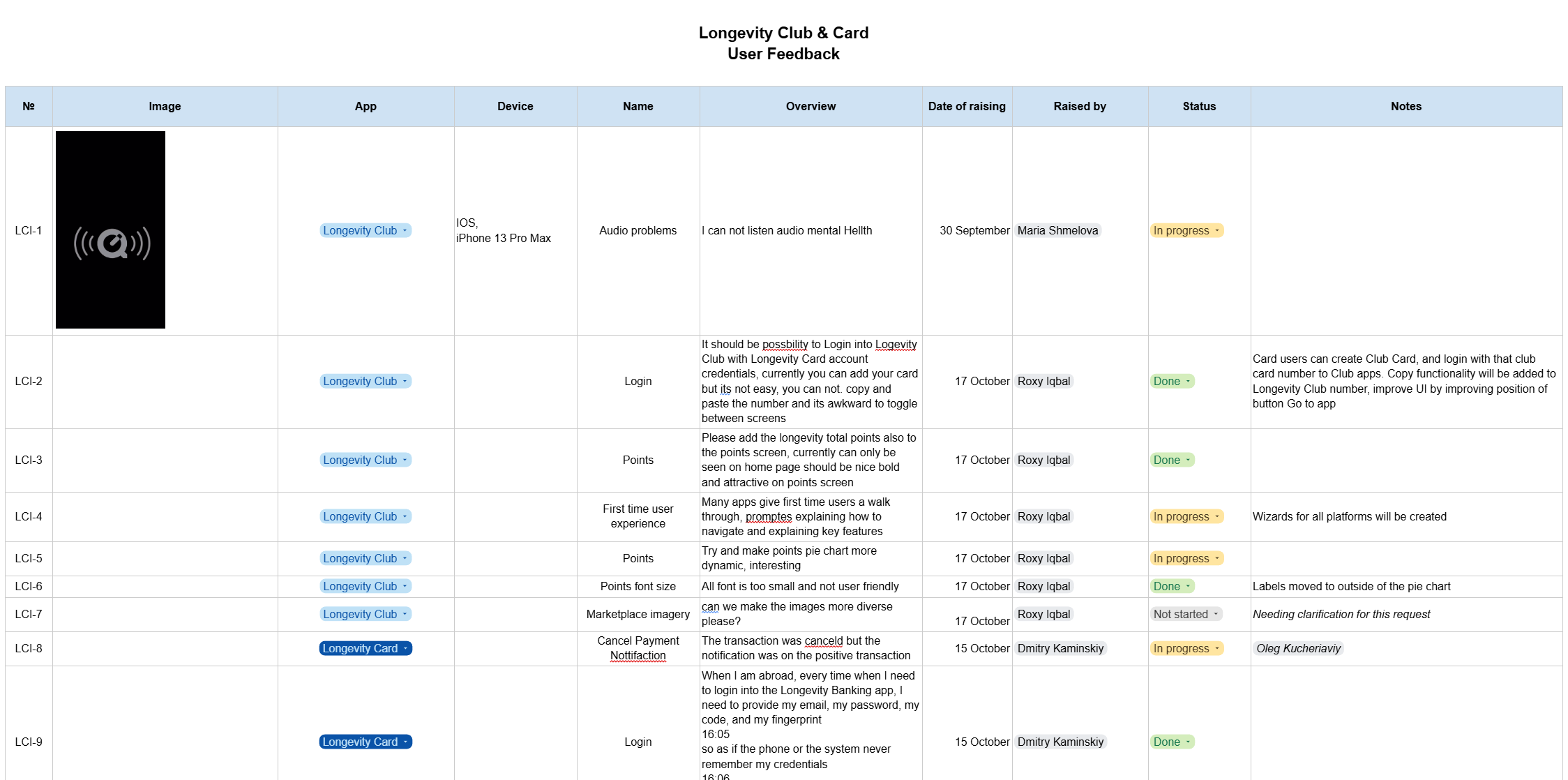This screenshot has height=780, width=1568.
Task: Click Oleg Kucheriaviy chip in Notes
Action: 1298,649
